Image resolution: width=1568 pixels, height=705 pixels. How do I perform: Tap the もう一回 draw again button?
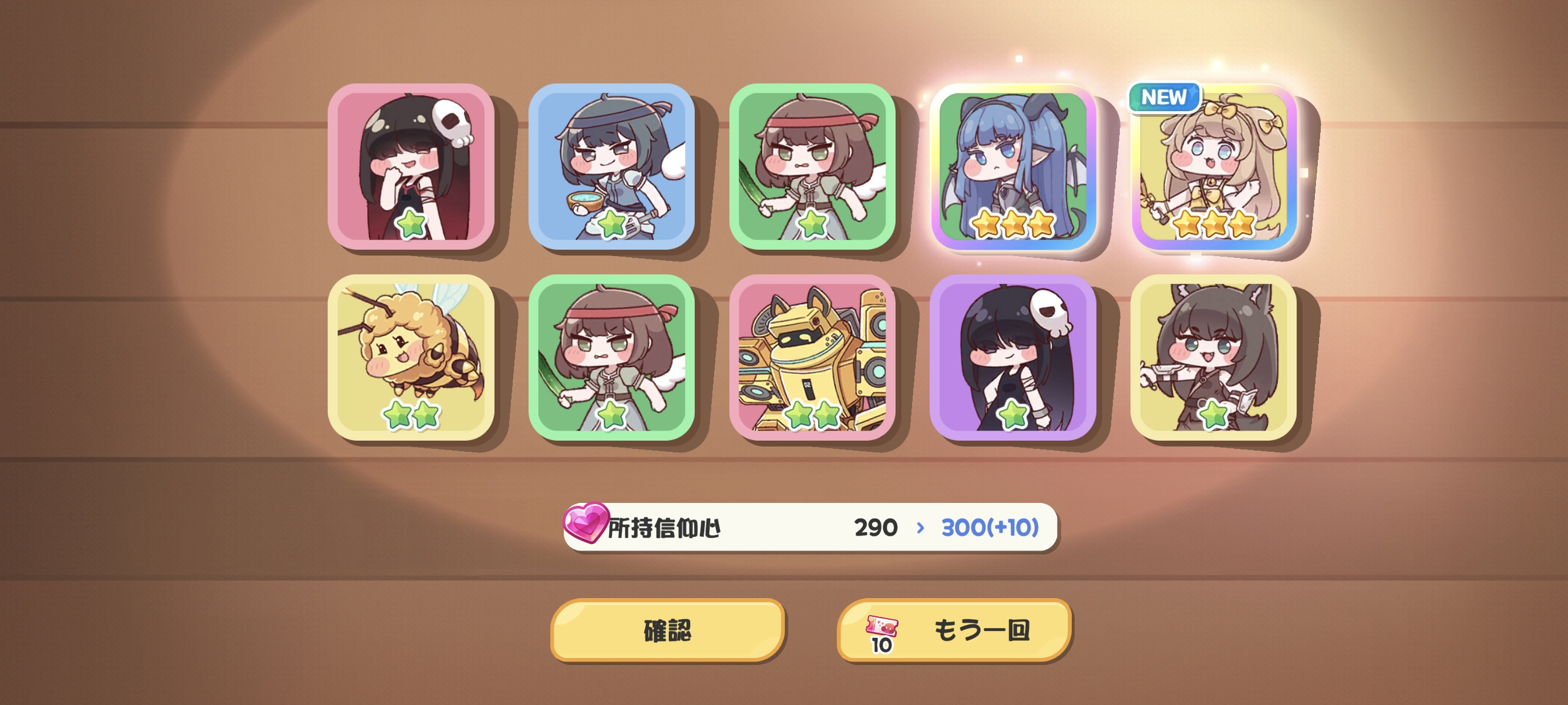[953, 630]
